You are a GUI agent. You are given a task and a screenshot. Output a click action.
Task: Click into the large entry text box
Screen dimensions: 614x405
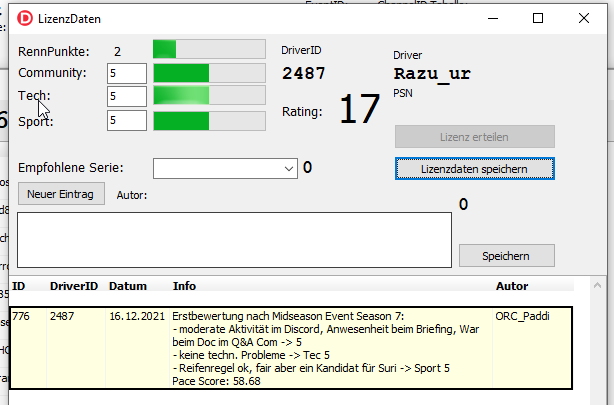(x=235, y=240)
